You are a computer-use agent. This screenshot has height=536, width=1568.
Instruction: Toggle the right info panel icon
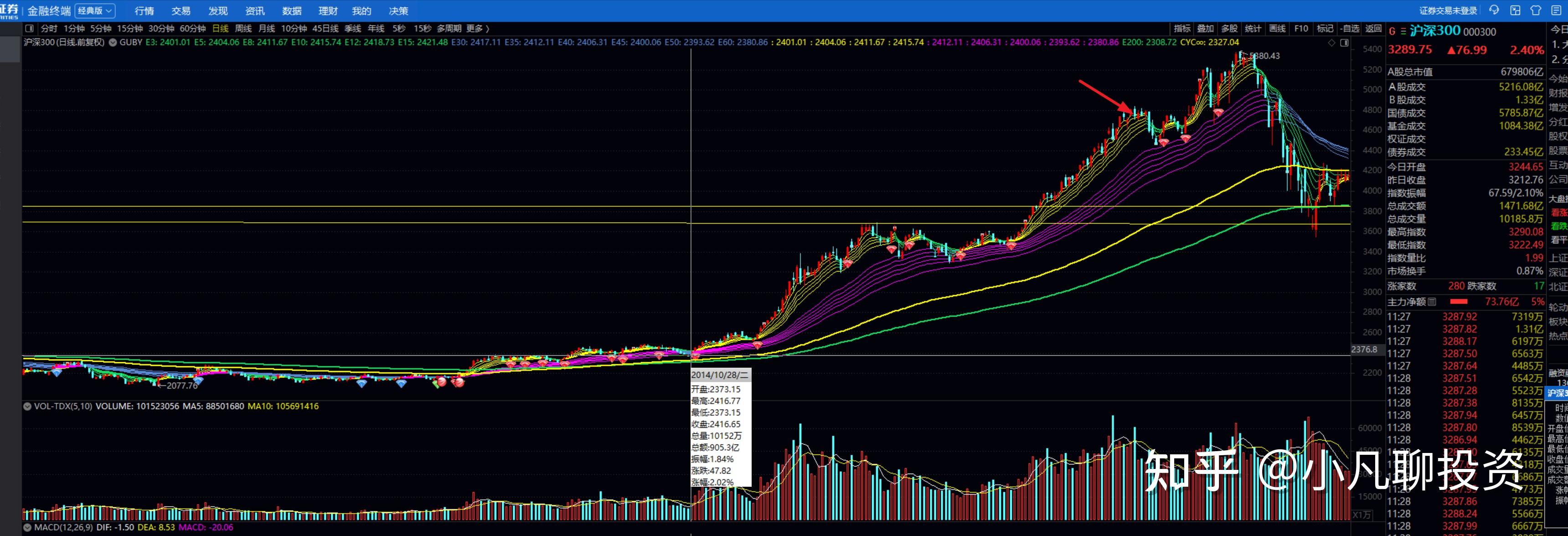[x=1345, y=42]
